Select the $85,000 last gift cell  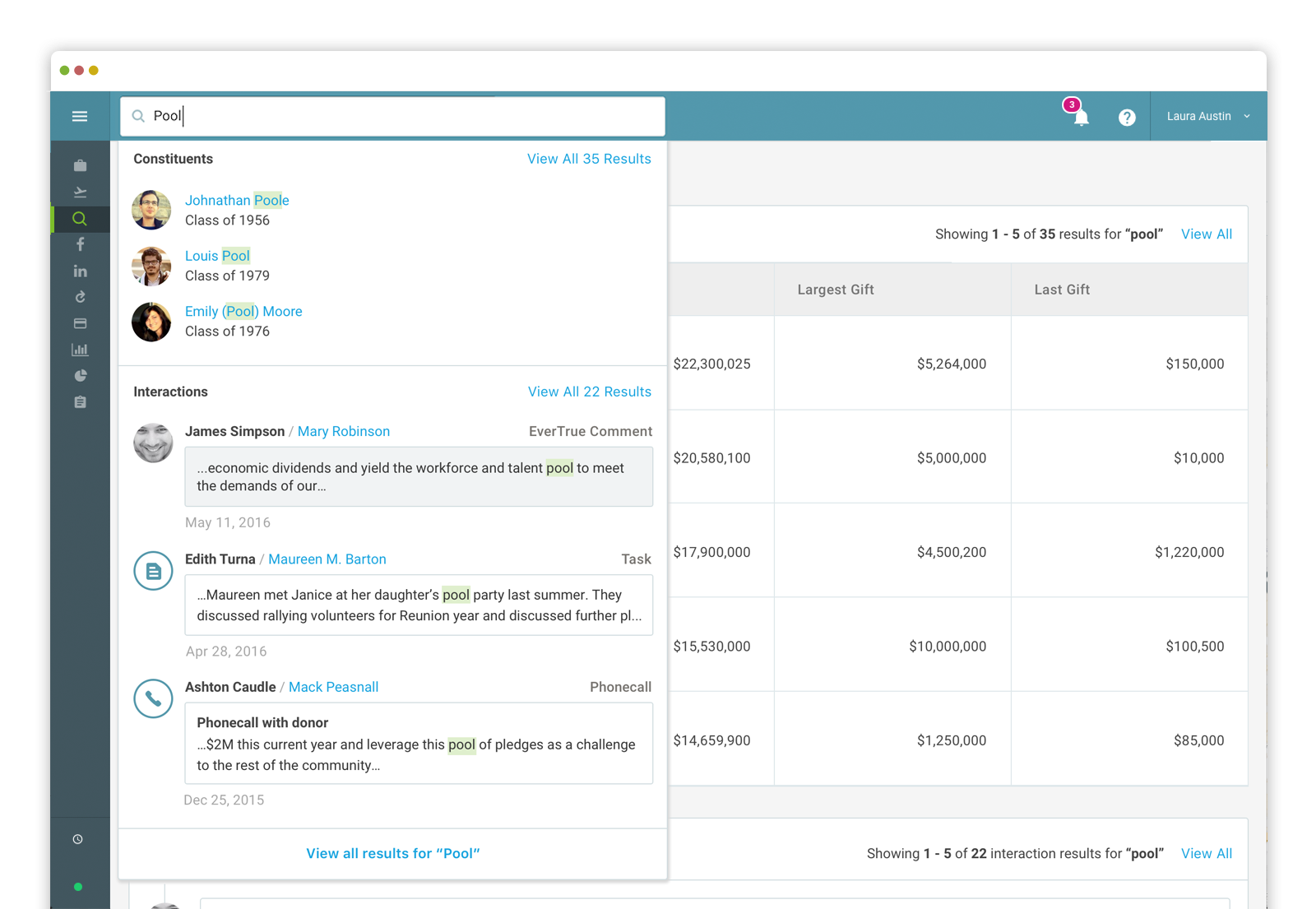tap(1198, 740)
